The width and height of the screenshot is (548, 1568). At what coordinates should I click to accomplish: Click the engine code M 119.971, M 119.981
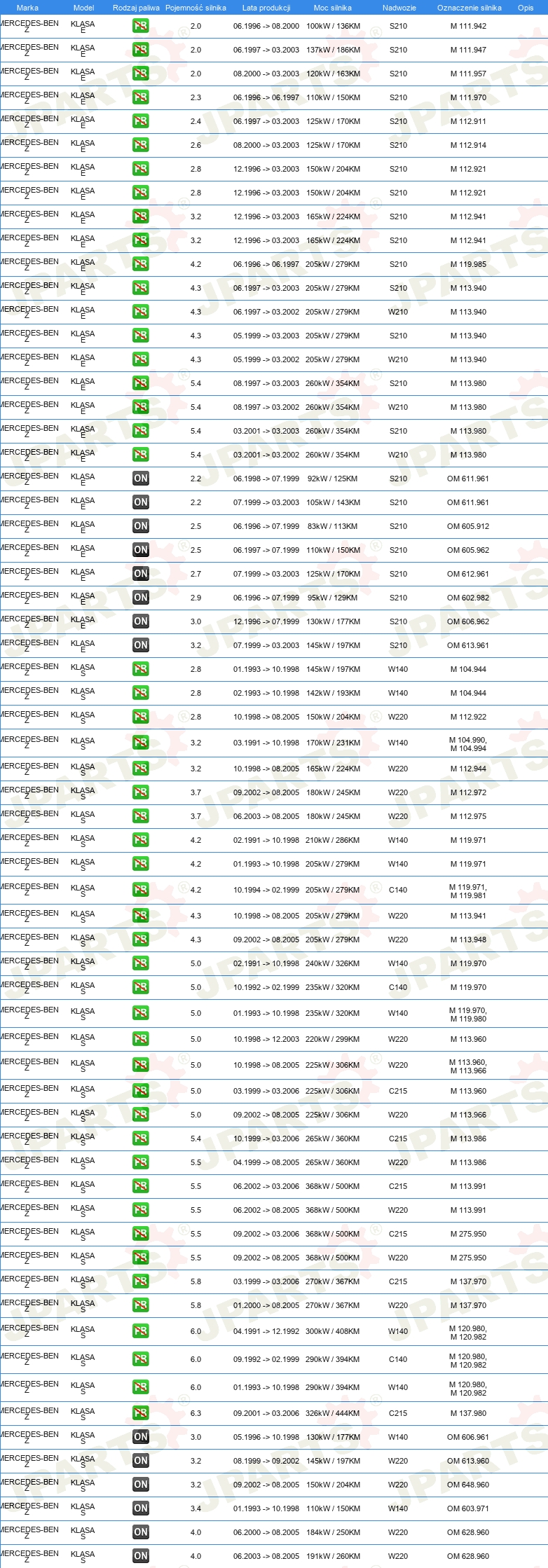[x=468, y=891]
